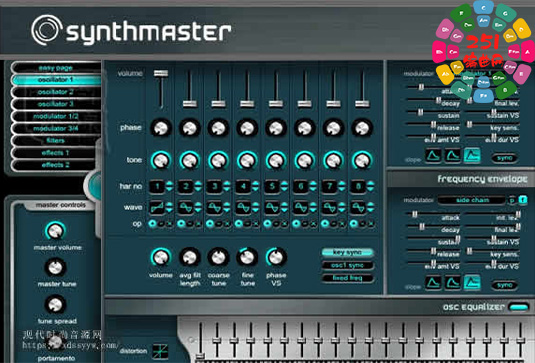Click the tone knob for harmonic 8
The width and height of the screenshot is (535, 363).
pyautogui.click(x=362, y=160)
